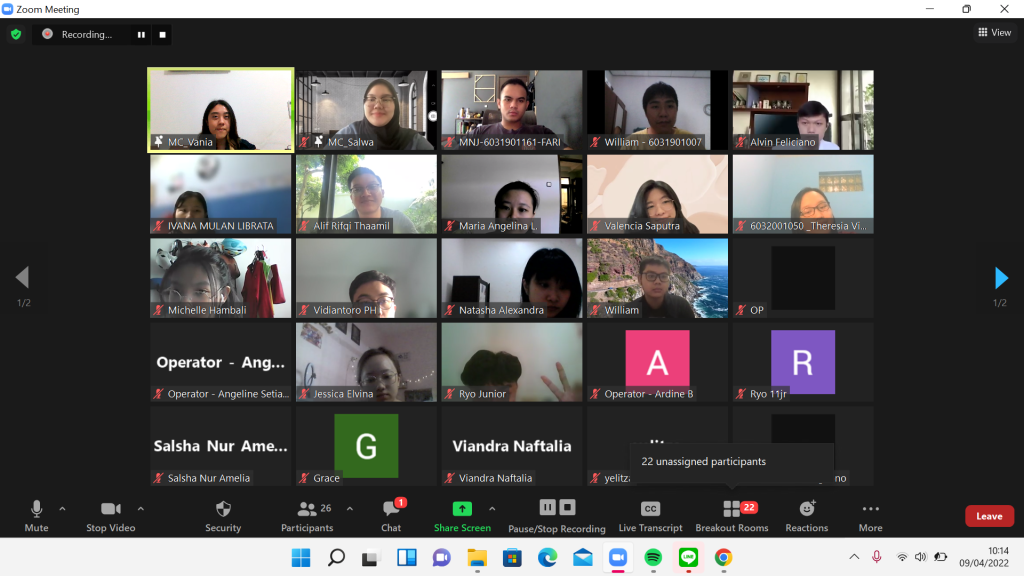The width and height of the screenshot is (1024, 576).
Task: Click the green Share Screen icon
Action: pos(462,509)
